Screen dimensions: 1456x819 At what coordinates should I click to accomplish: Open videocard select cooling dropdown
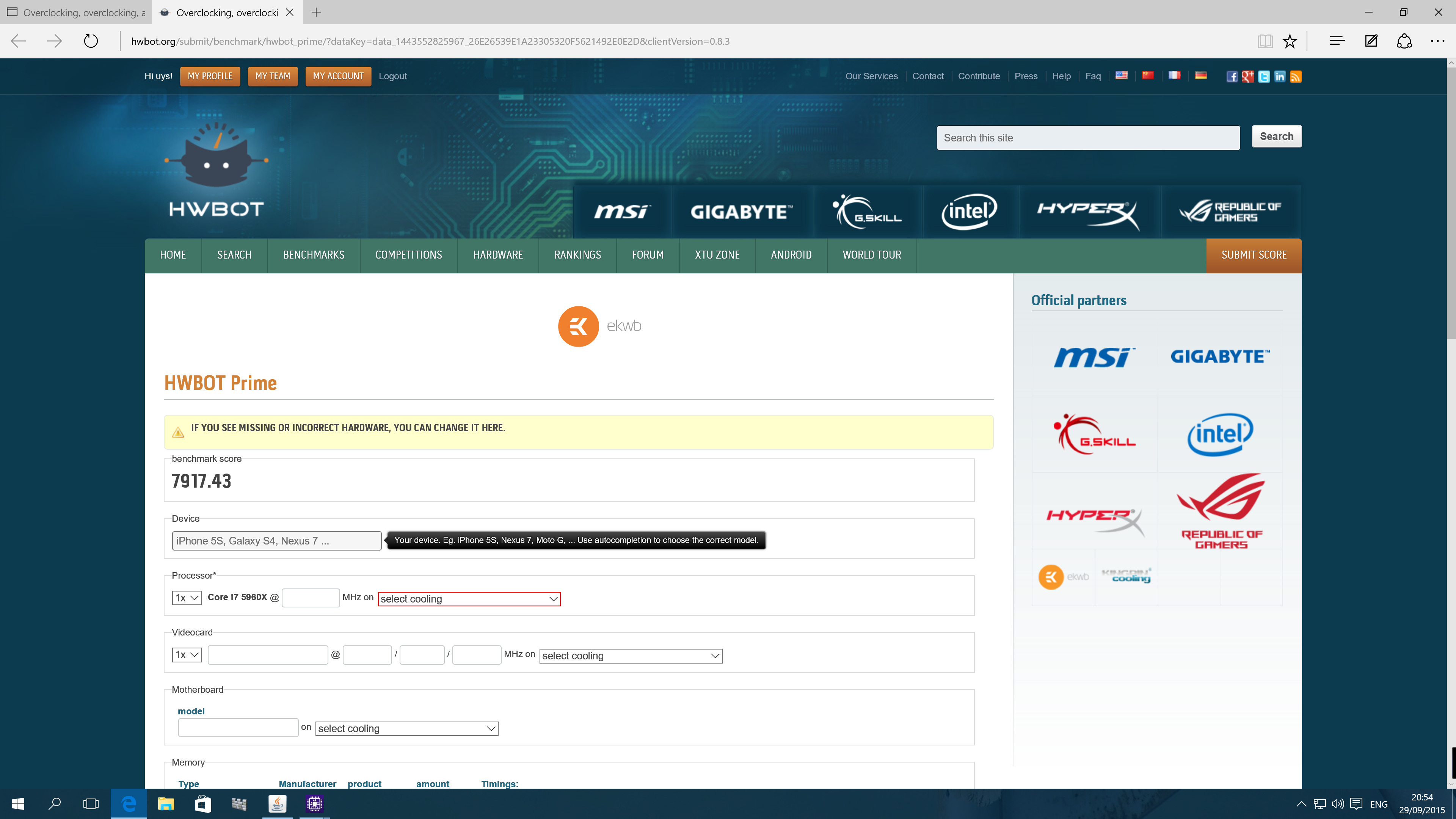631,656
